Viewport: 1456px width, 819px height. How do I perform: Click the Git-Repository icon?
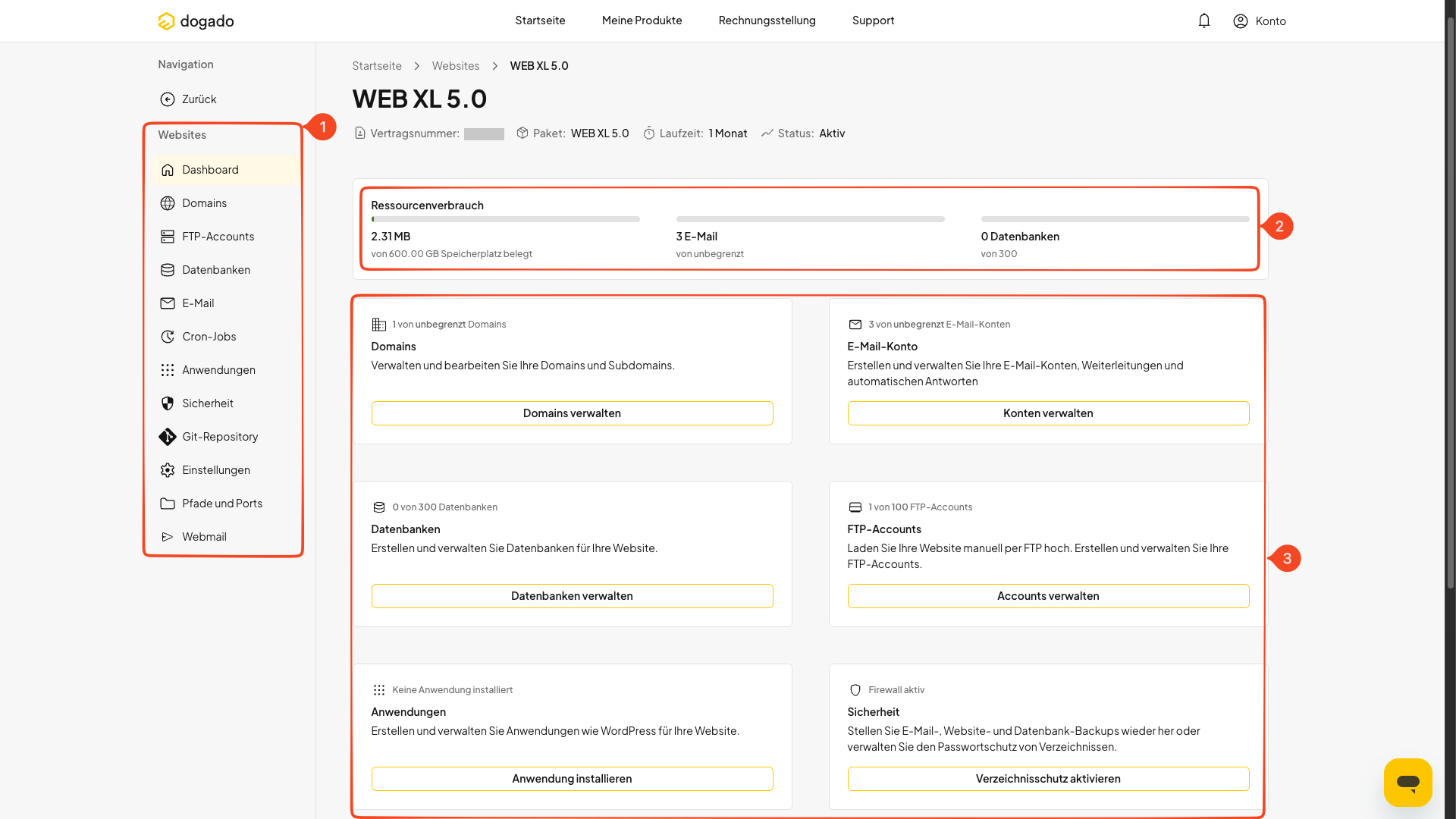click(168, 437)
